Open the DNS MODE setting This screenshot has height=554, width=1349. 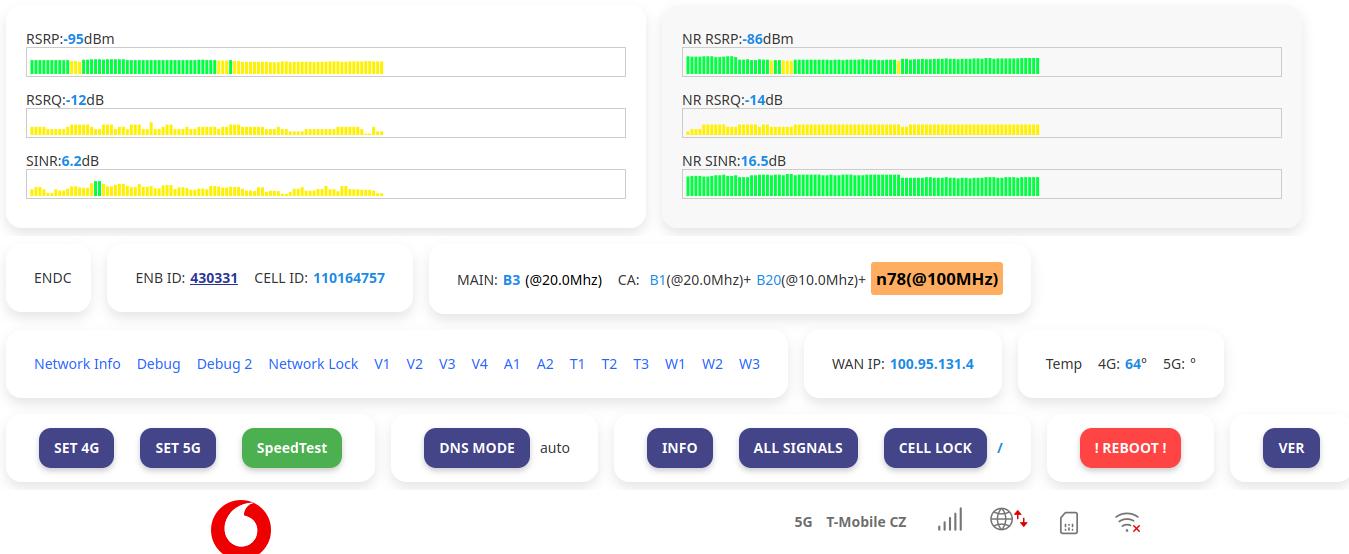pyautogui.click(x=477, y=448)
